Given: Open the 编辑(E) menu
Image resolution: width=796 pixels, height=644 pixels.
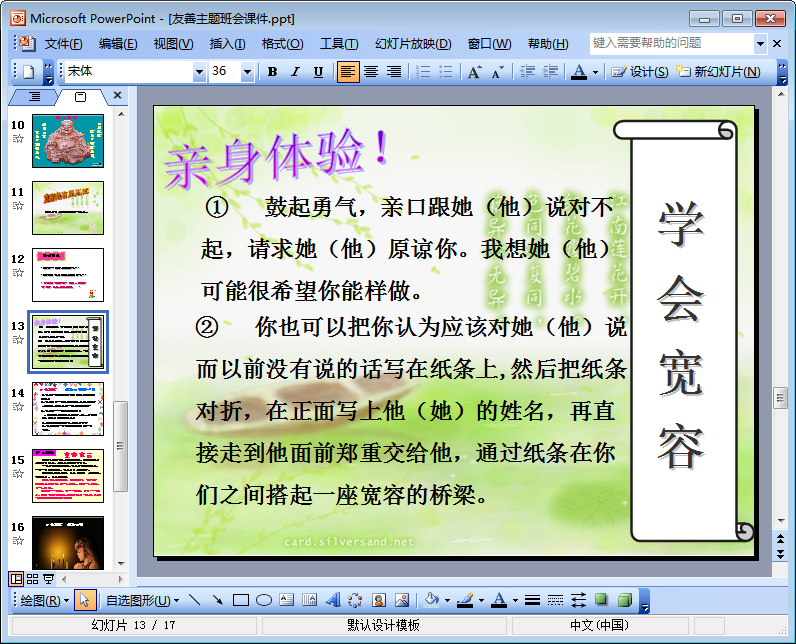Looking at the screenshot, I should click(x=118, y=44).
